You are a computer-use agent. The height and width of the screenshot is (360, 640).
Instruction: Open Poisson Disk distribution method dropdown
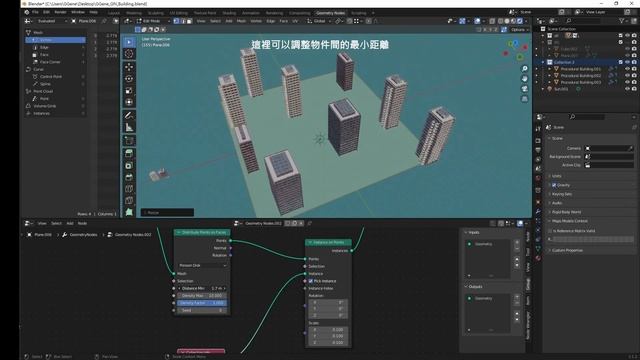tap(202, 265)
